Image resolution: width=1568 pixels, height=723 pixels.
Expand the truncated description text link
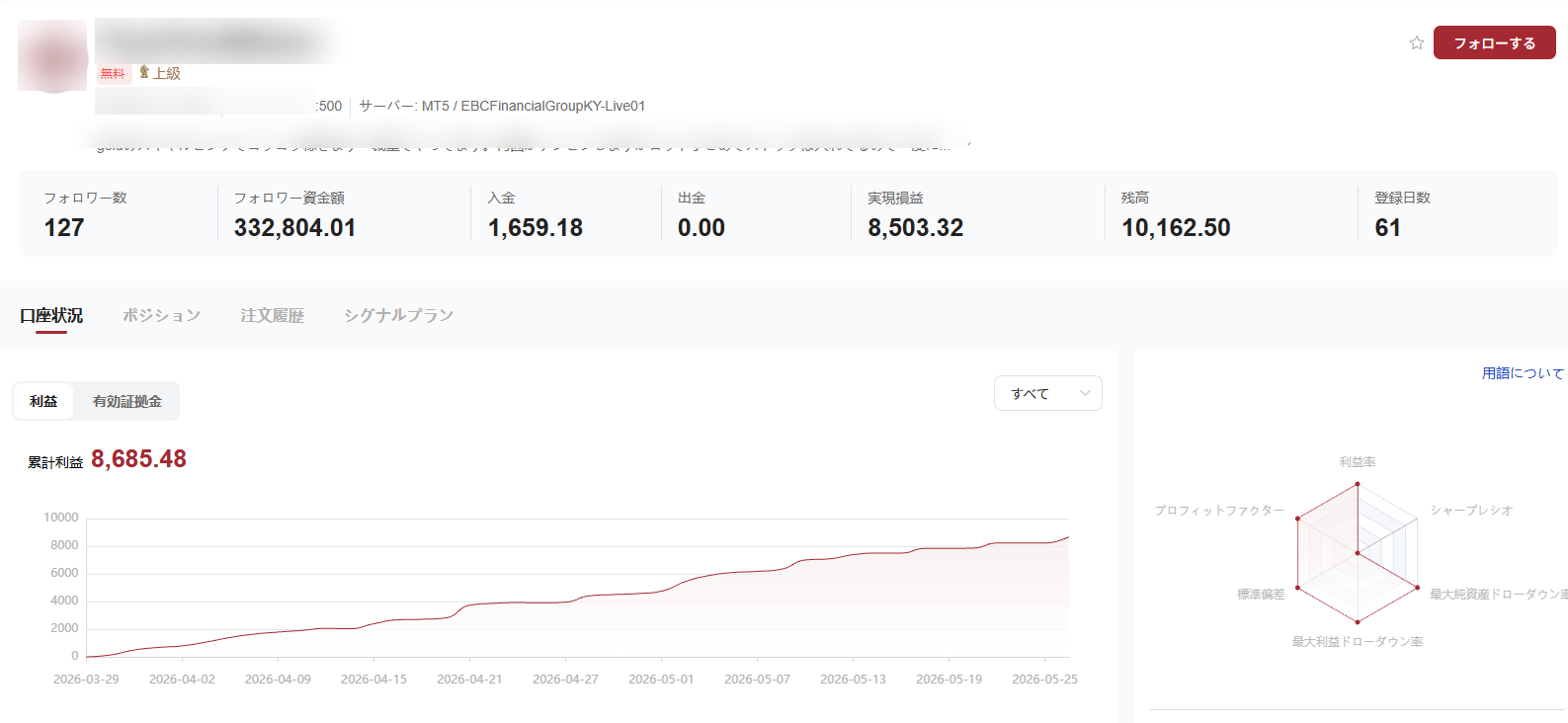click(x=969, y=145)
